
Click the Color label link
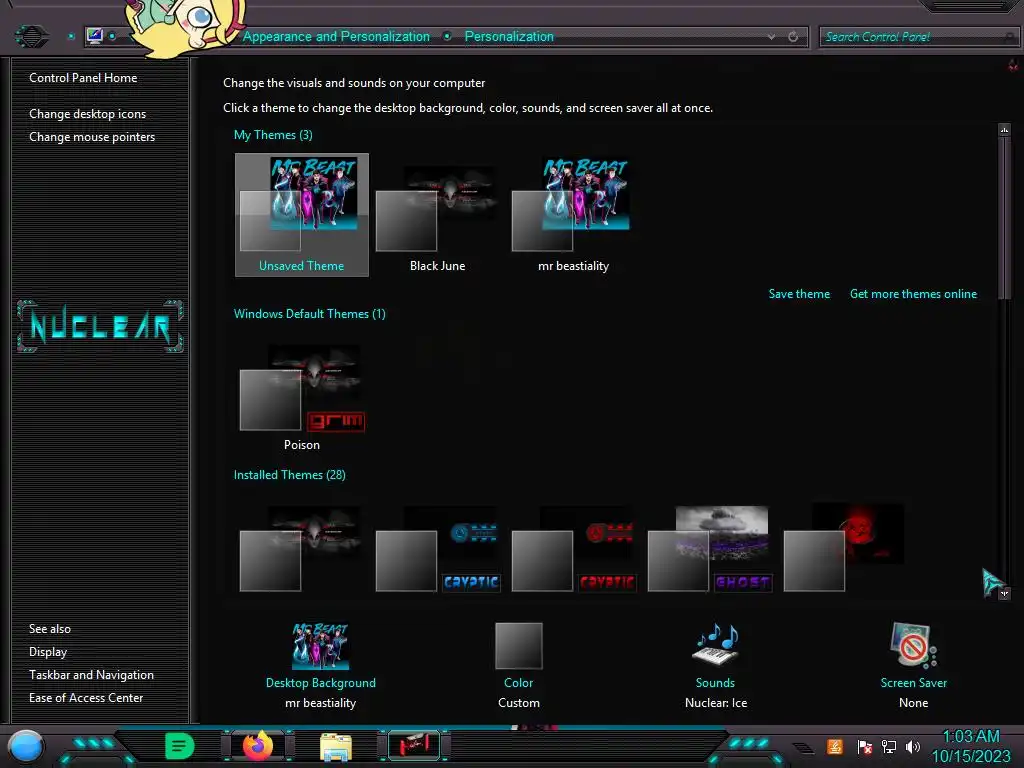(519, 682)
